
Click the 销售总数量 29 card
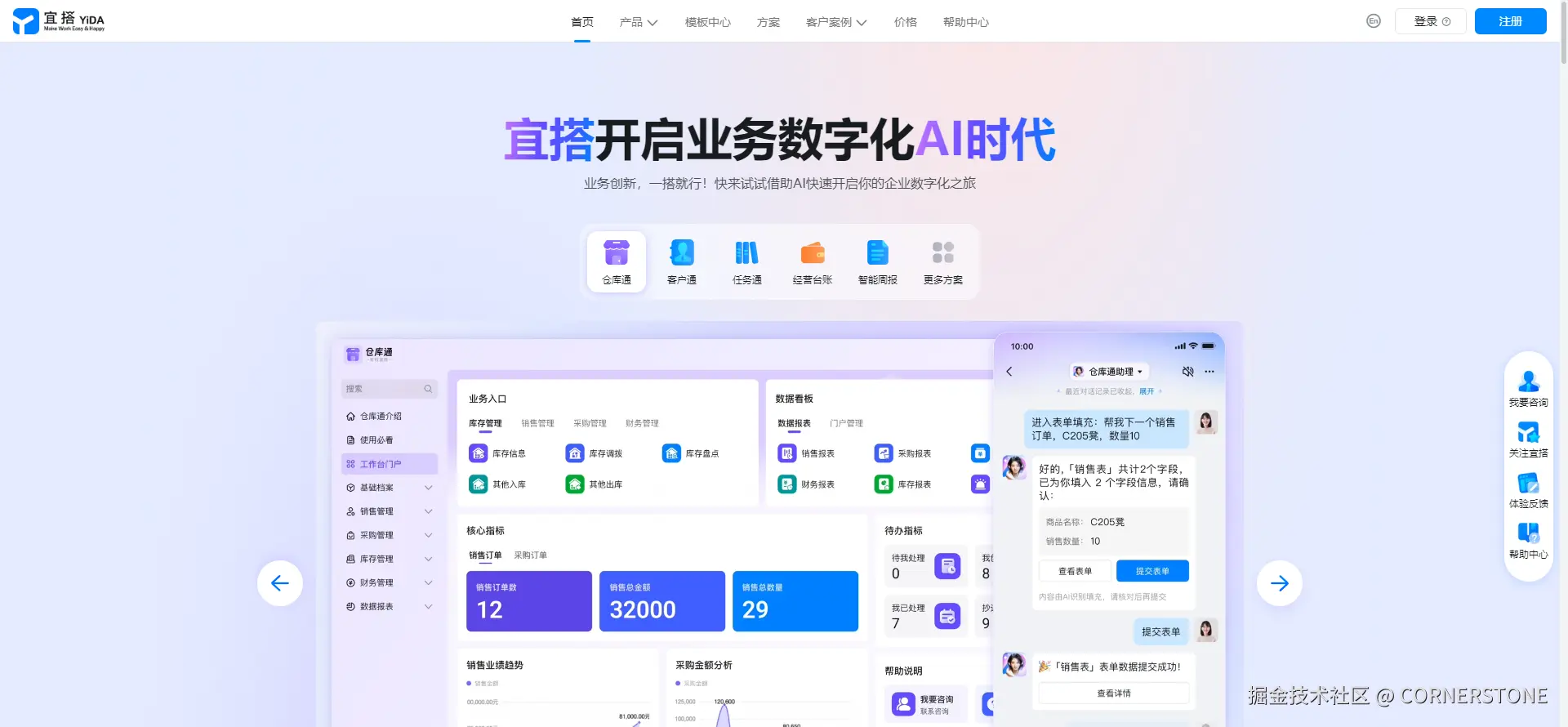795,601
